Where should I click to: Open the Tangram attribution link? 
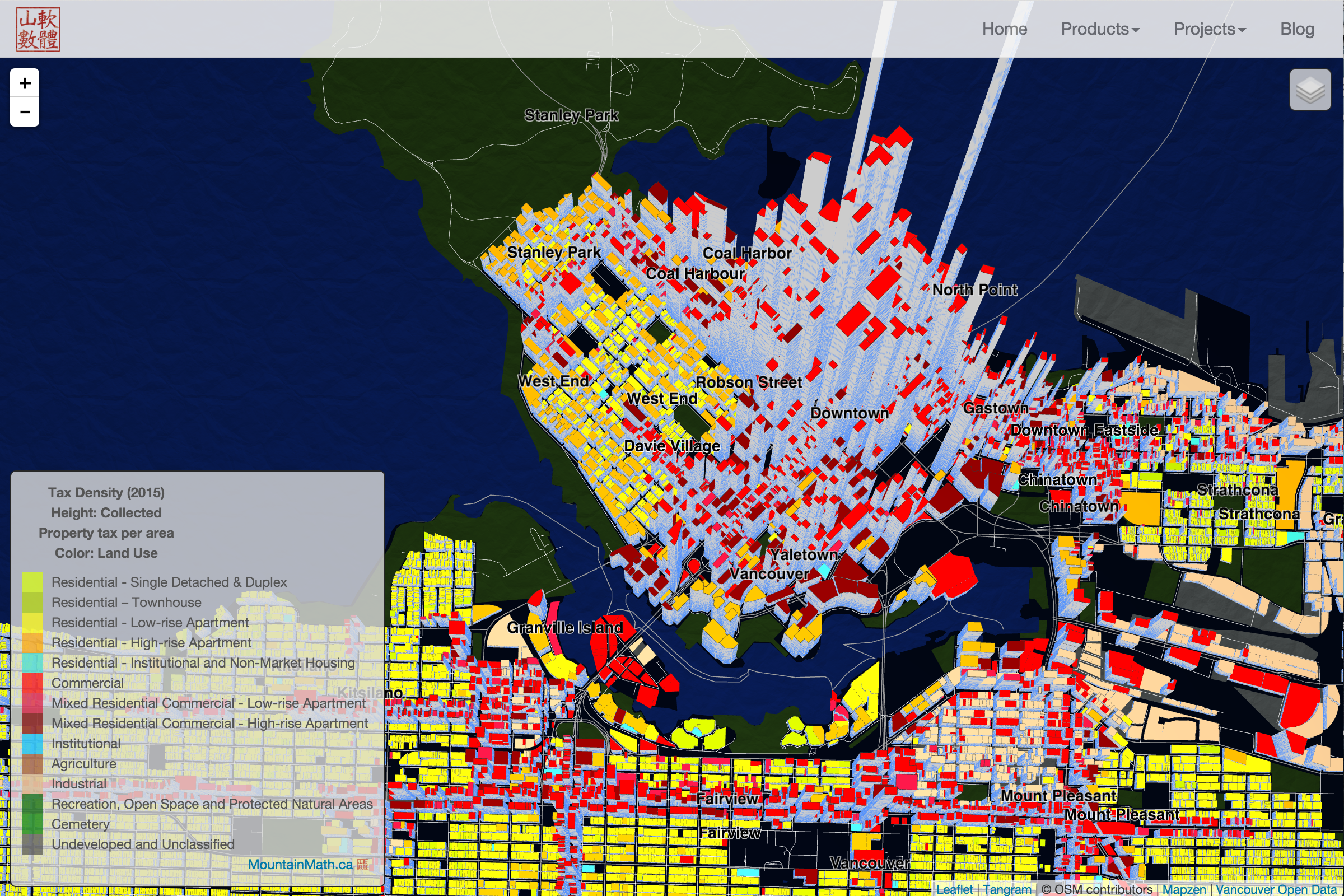1007,889
